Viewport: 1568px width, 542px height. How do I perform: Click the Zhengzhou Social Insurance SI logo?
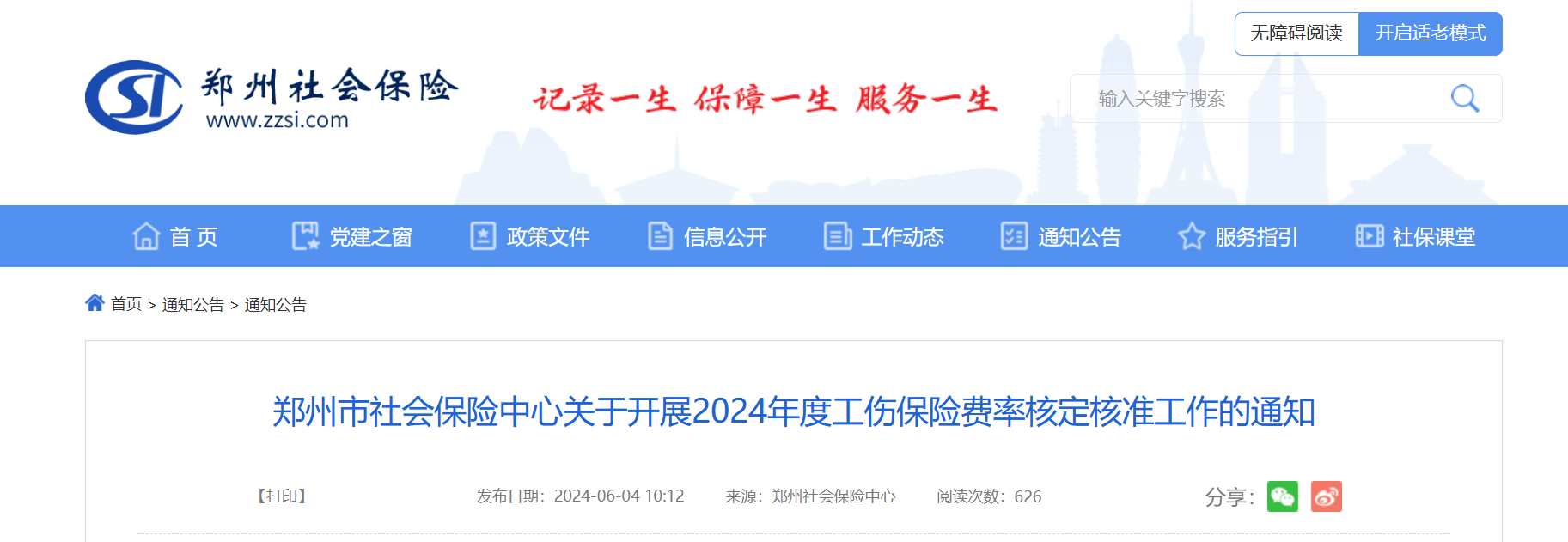134,97
